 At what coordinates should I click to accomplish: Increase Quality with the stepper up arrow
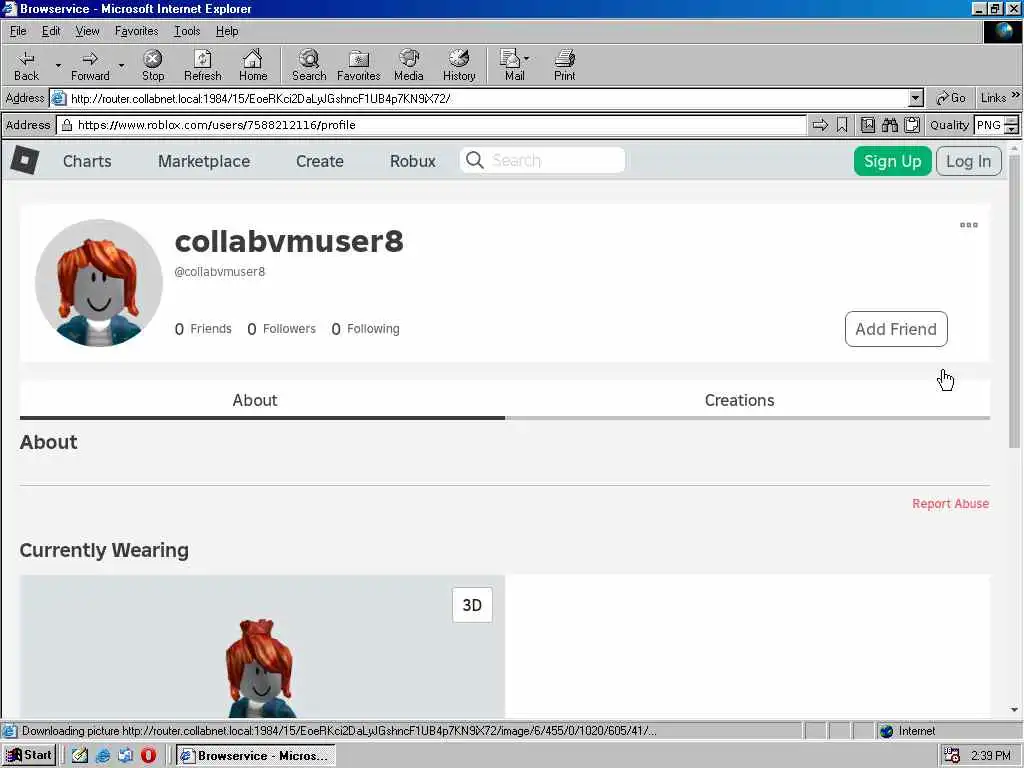tap(1012, 120)
